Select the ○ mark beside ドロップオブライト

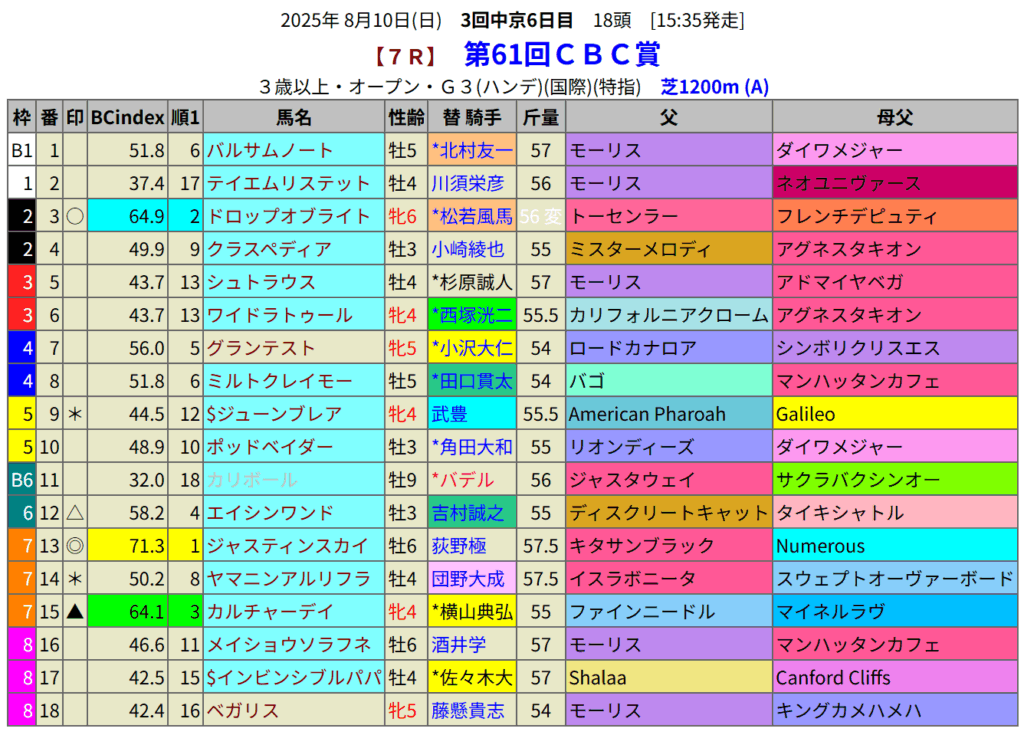[75, 216]
